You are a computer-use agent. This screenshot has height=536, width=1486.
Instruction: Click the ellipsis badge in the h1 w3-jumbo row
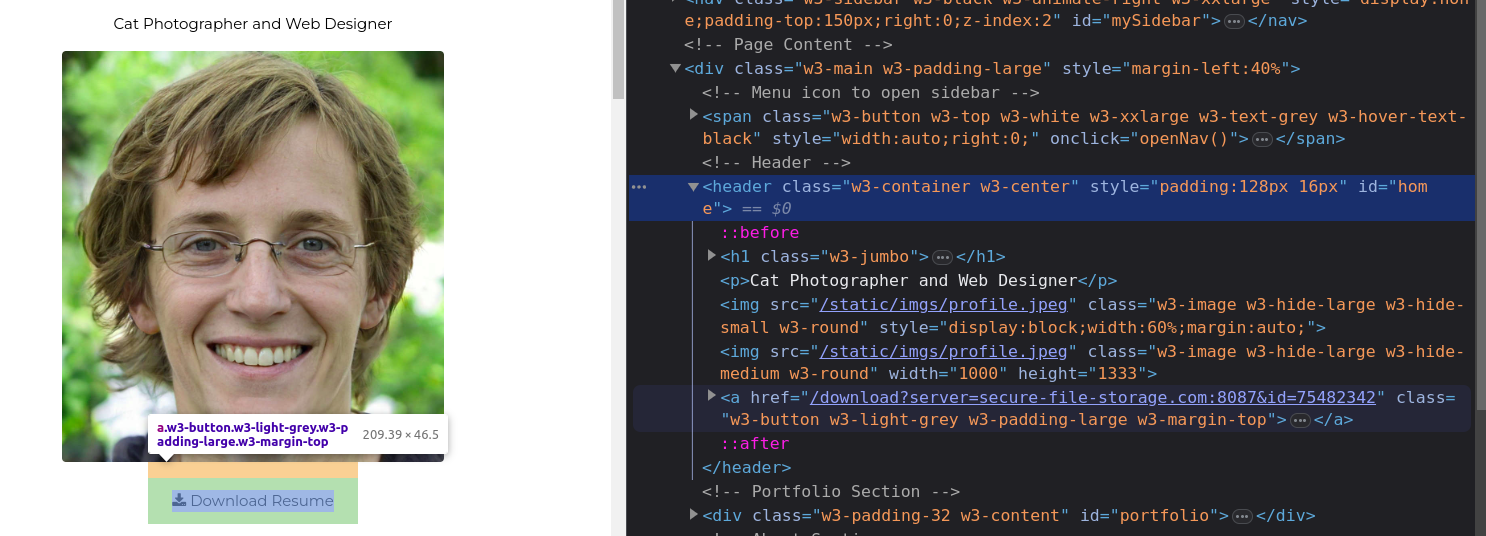point(942,258)
